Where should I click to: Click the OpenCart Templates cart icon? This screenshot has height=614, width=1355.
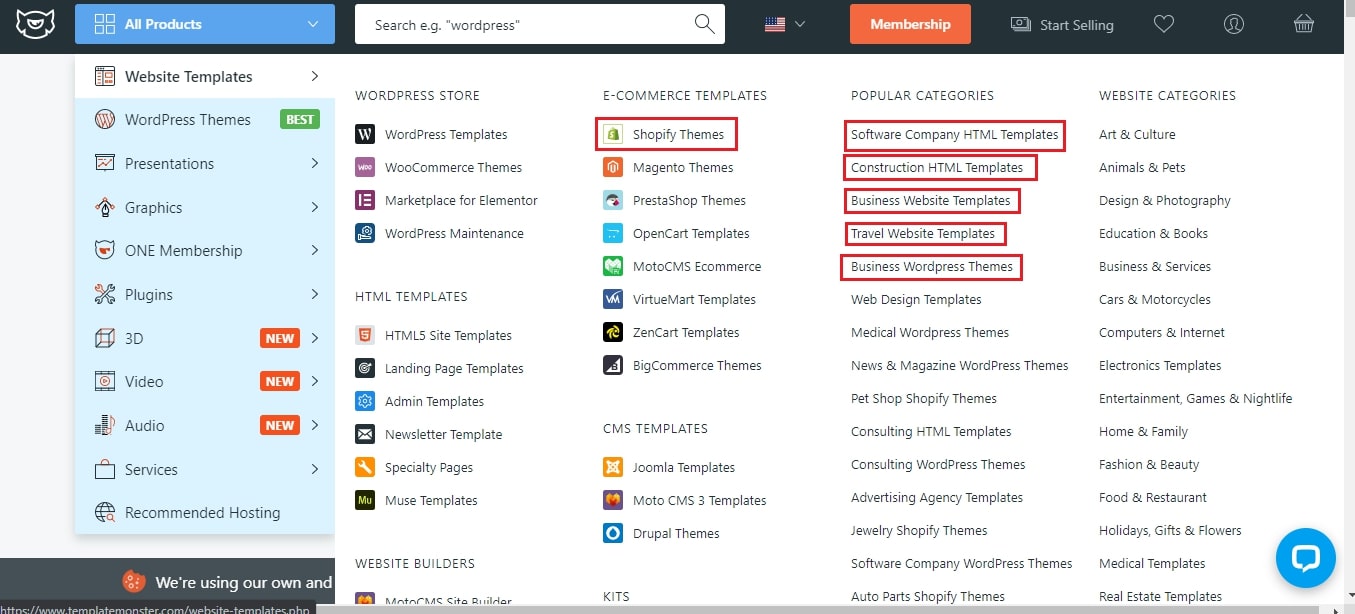pyautogui.click(x=613, y=233)
